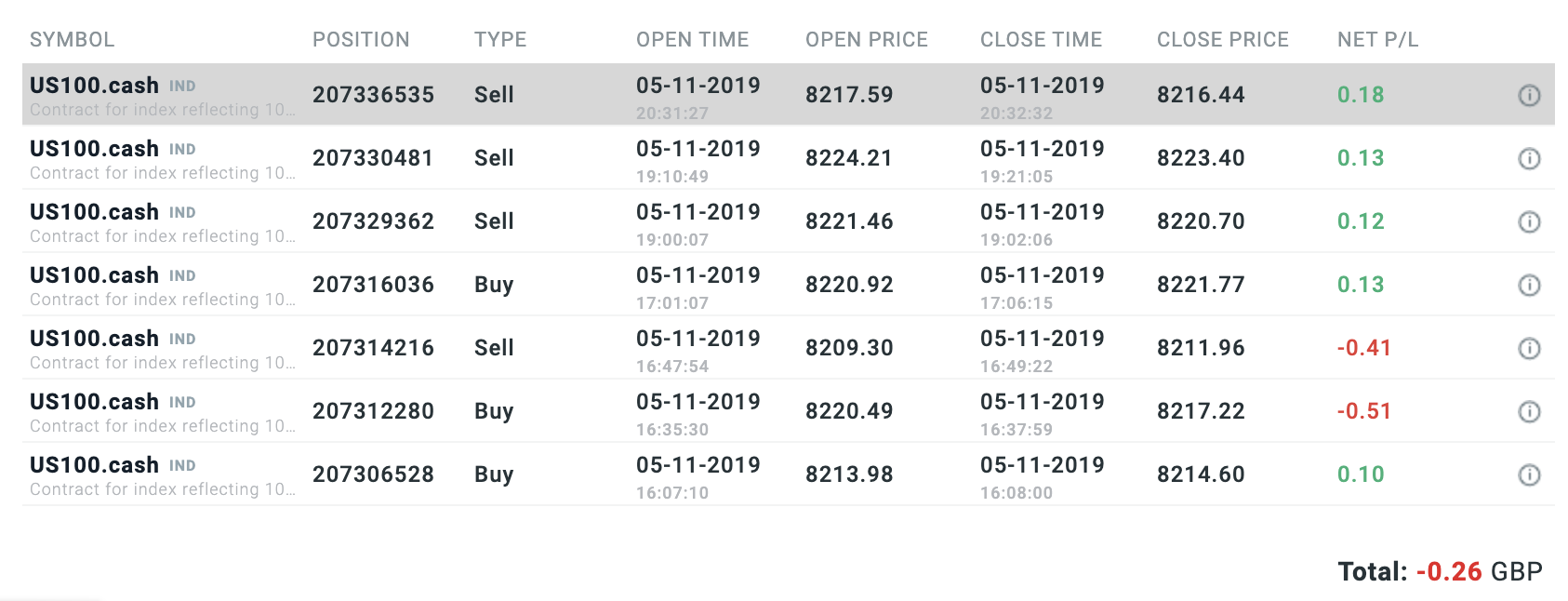Click the US100.cash symbol in the highlighted row

click(94, 86)
